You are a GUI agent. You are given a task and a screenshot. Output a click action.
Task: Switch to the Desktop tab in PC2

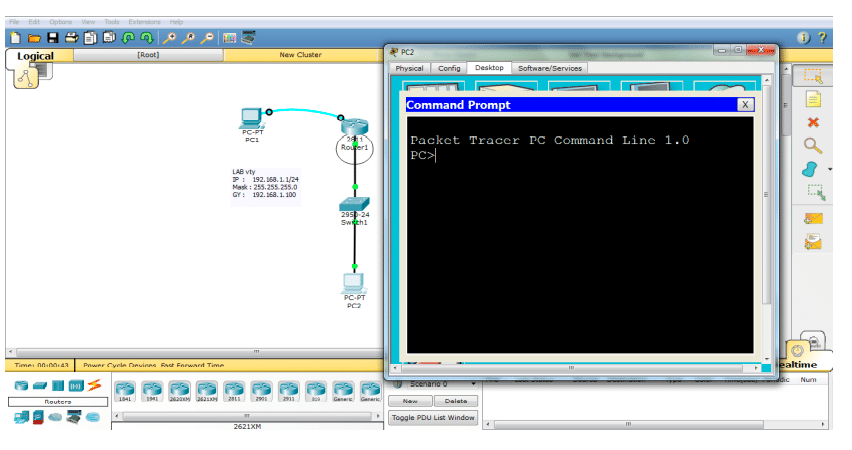pos(489,67)
